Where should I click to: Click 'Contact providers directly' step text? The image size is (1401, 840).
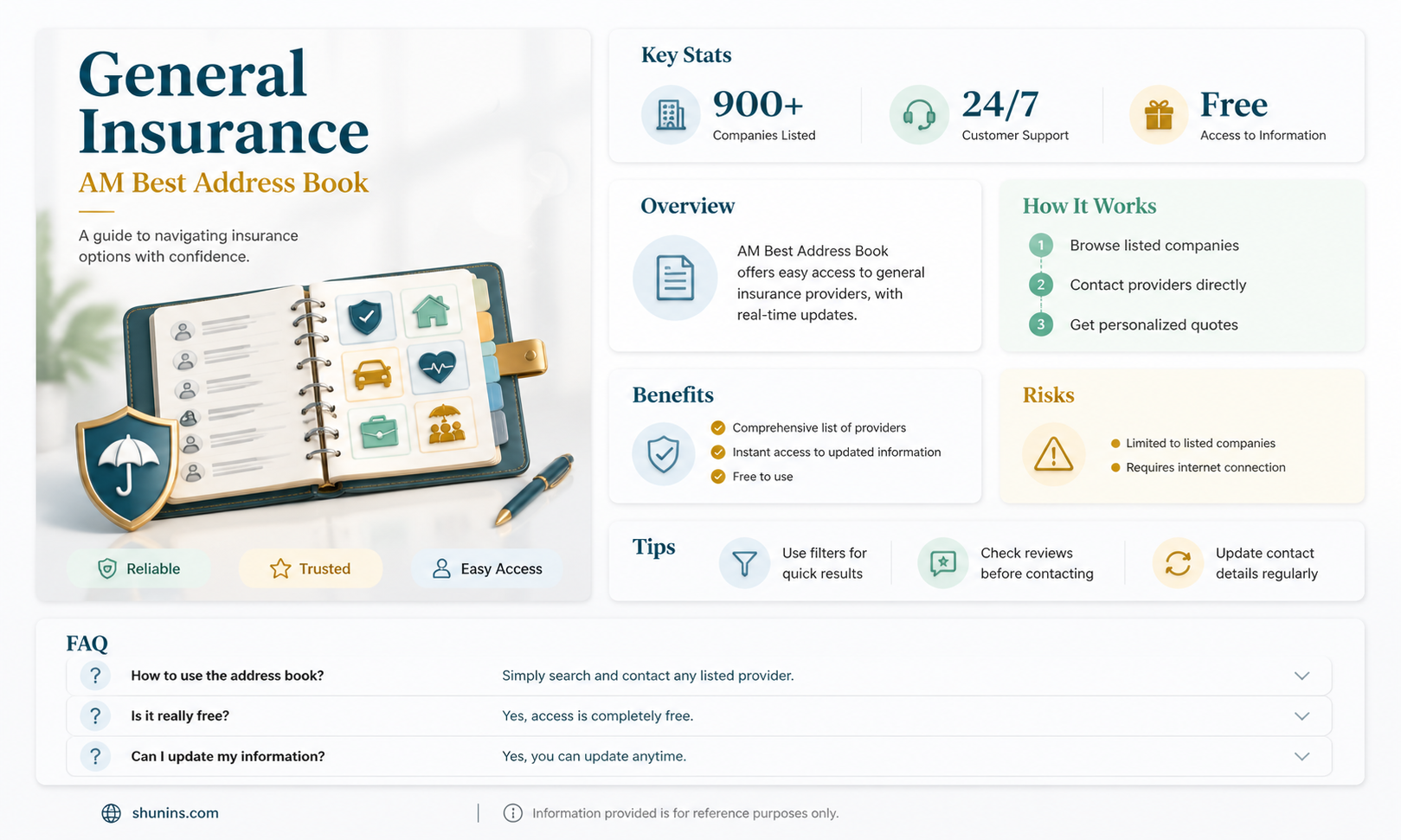1158,285
